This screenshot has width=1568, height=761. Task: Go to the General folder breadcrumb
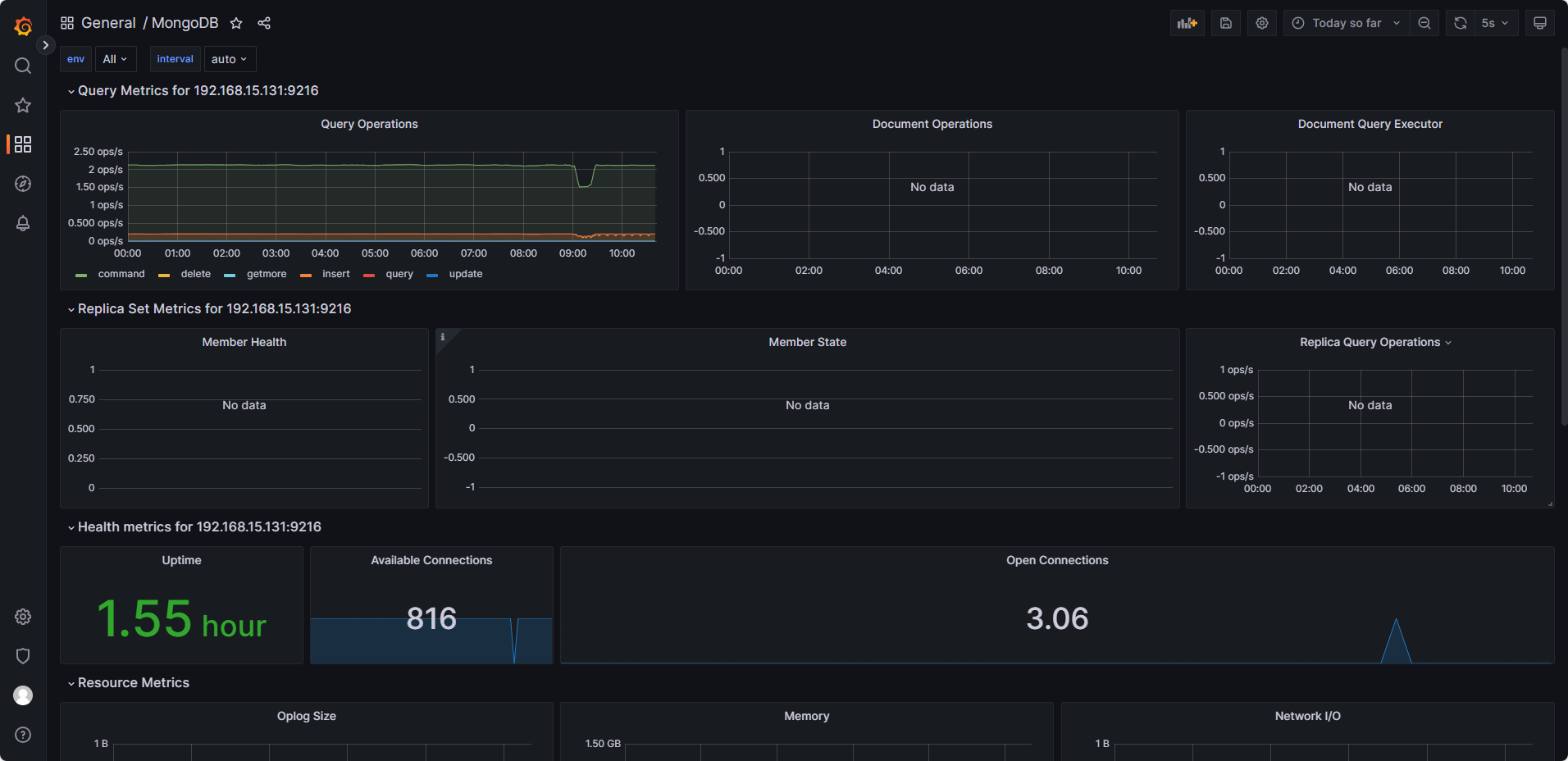coord(108,23)
